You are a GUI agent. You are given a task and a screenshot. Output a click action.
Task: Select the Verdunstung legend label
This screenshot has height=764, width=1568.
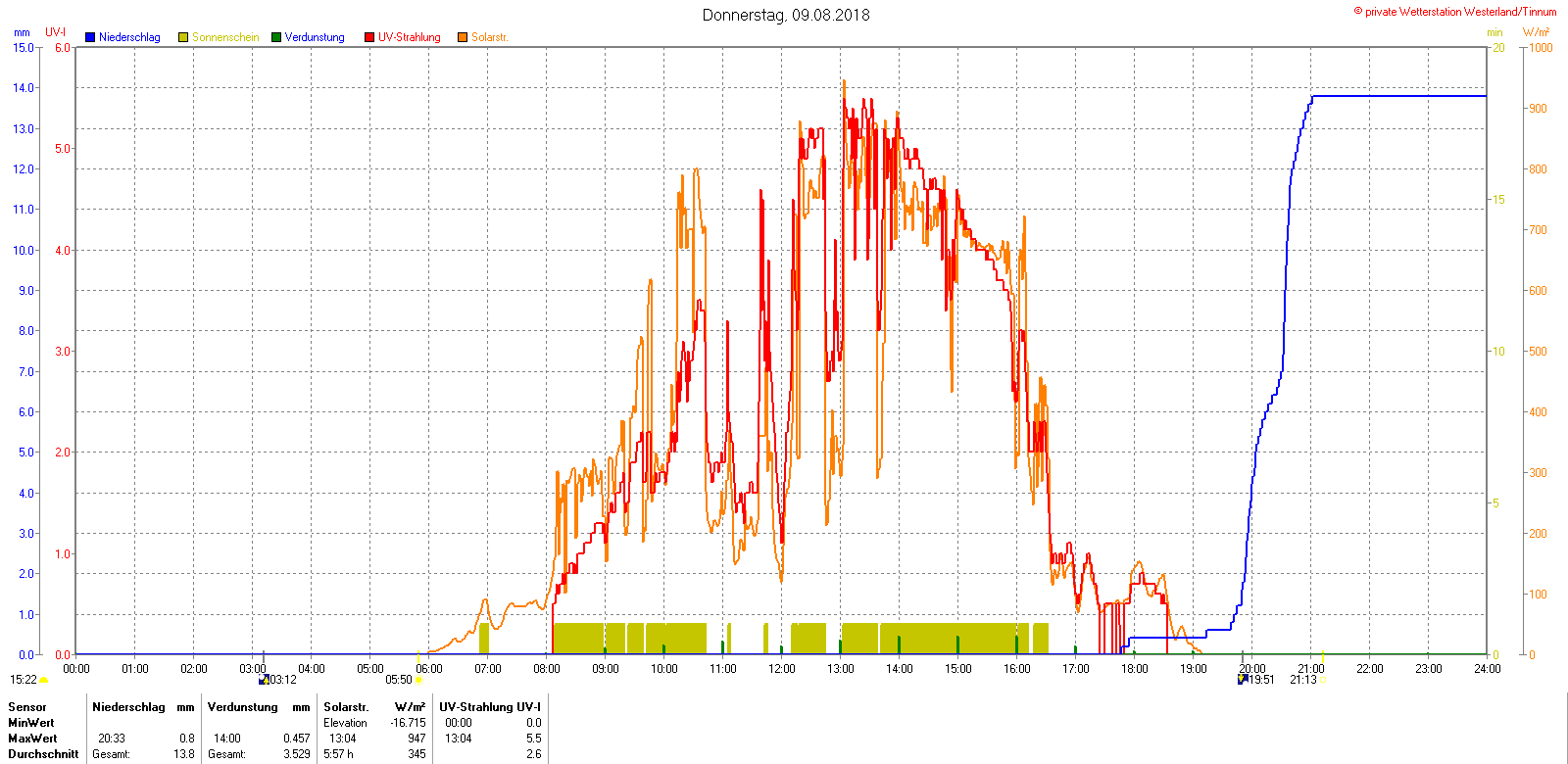pos(315,37)
